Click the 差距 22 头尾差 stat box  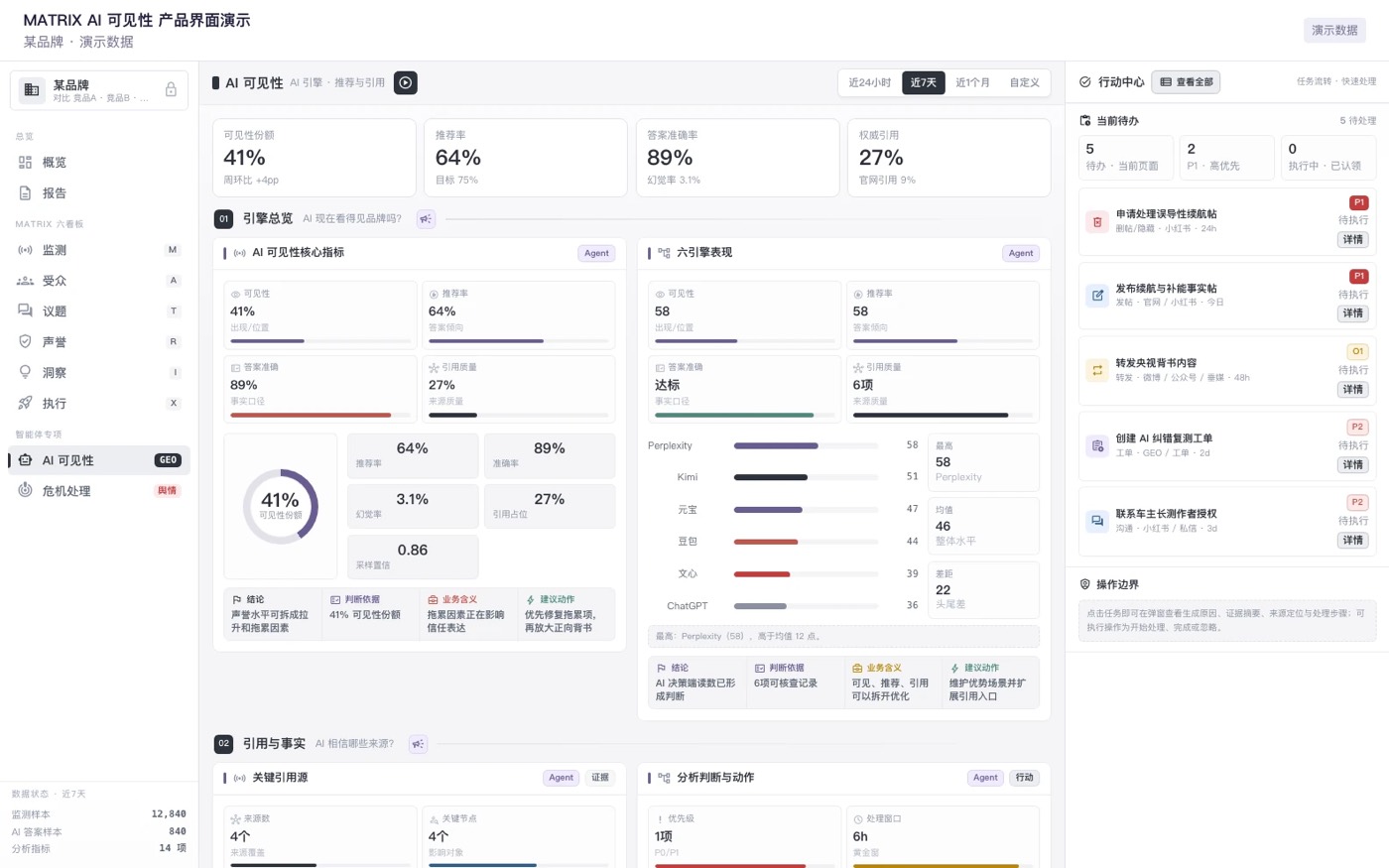coord(983,590)
